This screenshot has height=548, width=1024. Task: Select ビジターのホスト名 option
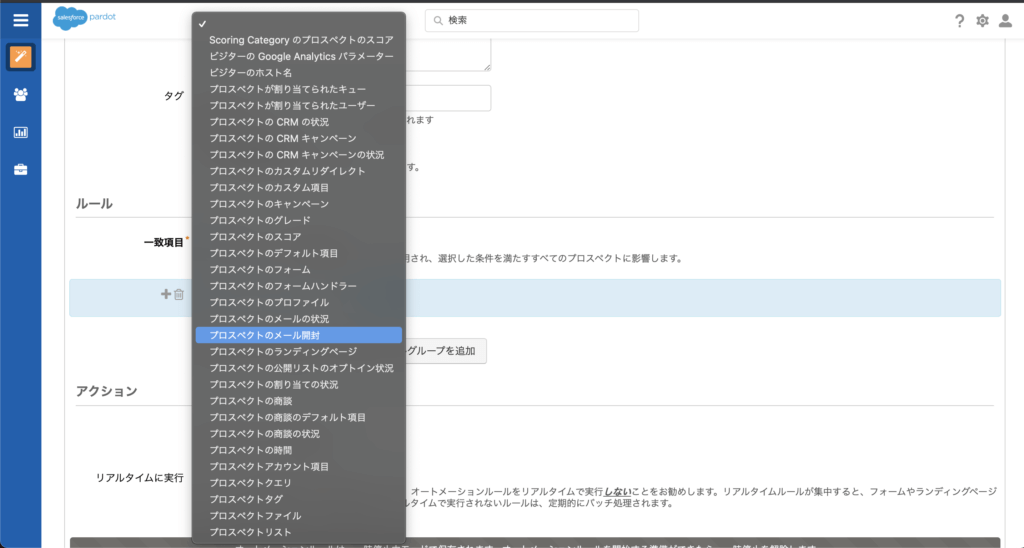(298, 73)
